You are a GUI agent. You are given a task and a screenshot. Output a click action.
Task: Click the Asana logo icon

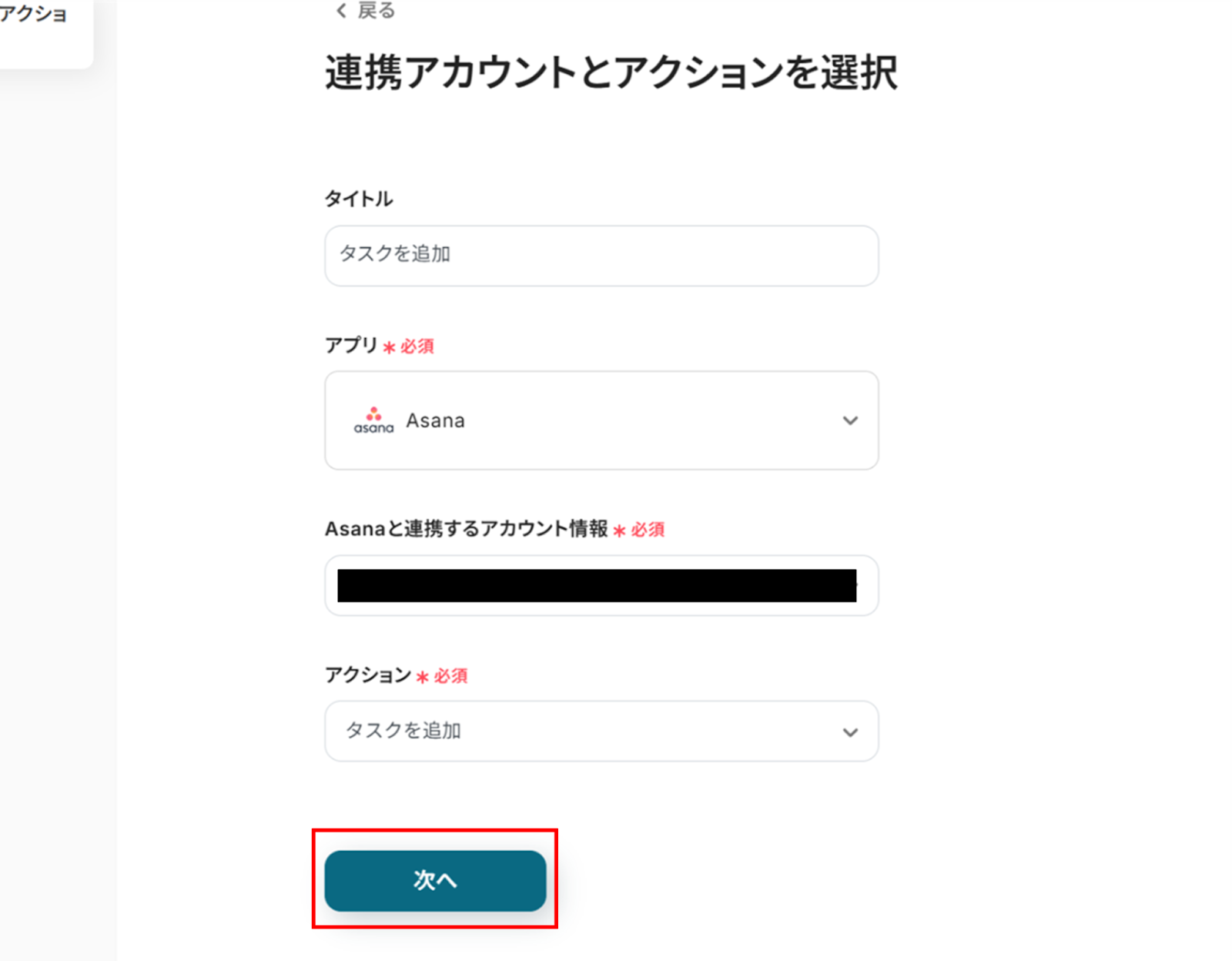click(x=373, y=420)
